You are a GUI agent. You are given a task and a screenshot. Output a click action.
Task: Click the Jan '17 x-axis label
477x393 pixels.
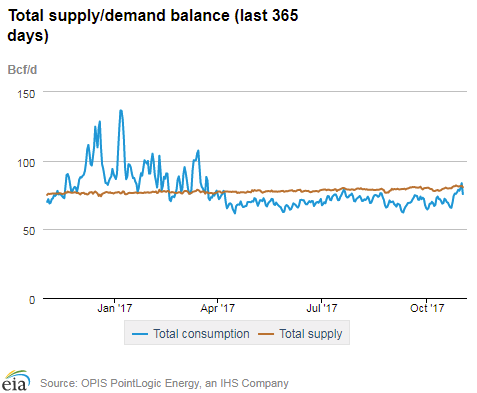115,308
